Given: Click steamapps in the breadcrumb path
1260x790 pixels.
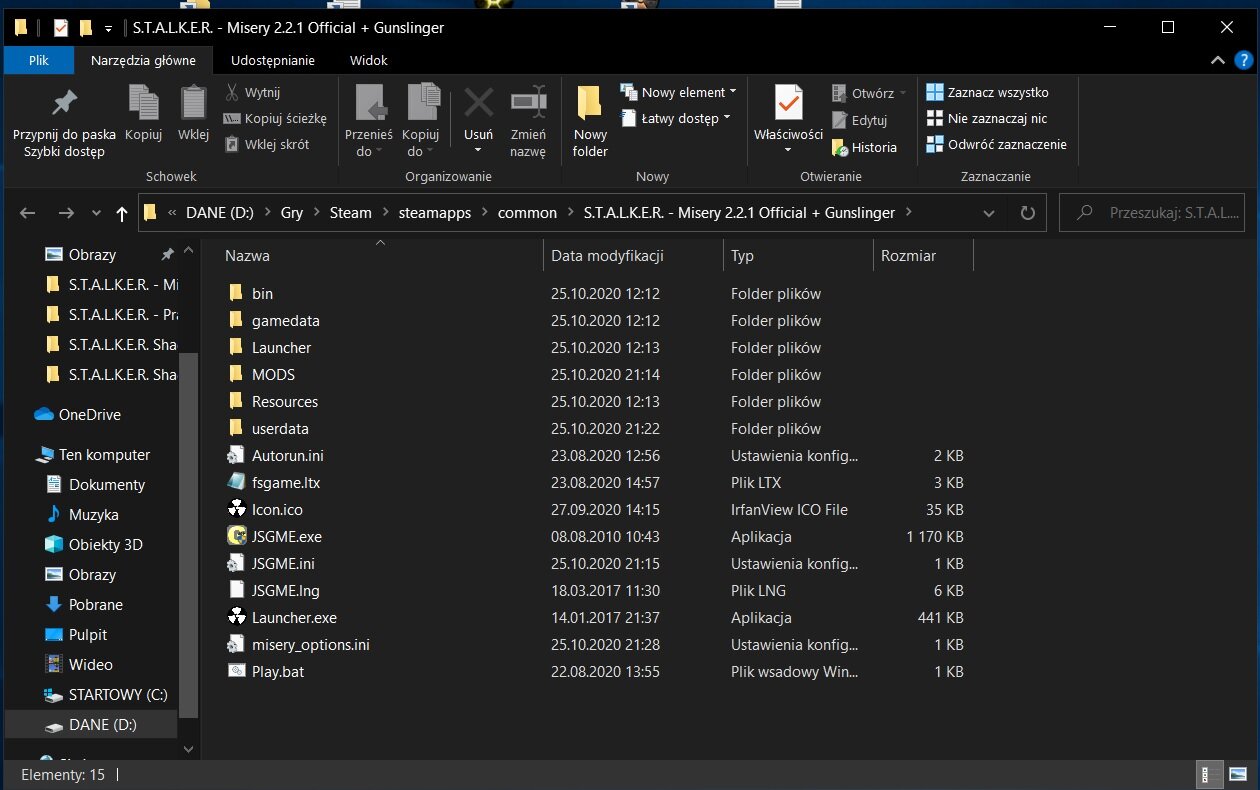Looking at the screenshot, I should click(434, 213).
